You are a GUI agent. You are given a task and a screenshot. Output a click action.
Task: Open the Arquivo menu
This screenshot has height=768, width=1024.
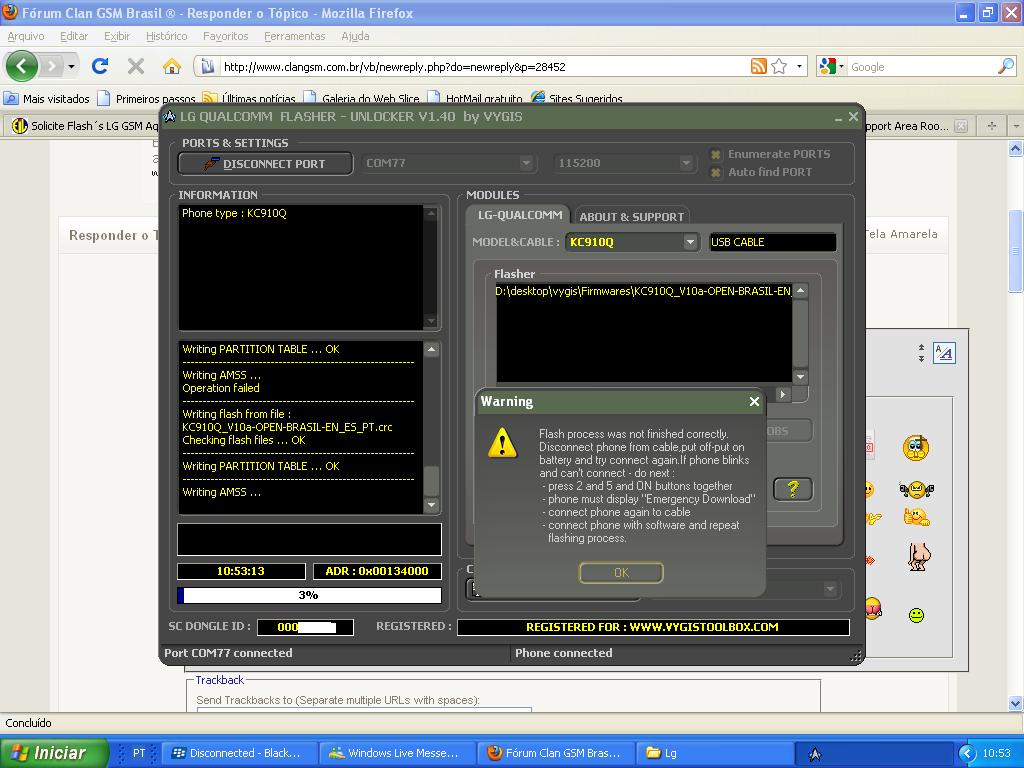coord(26,36)
